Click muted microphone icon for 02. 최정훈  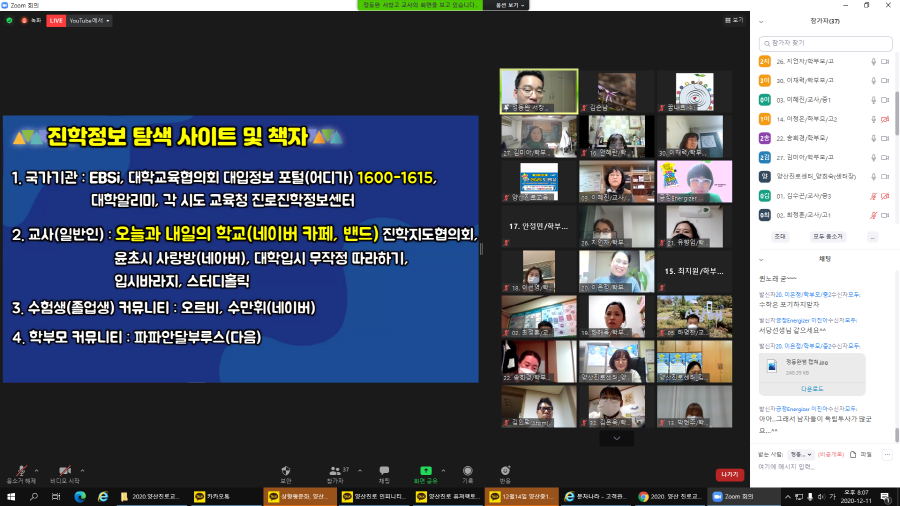point(874,215)
